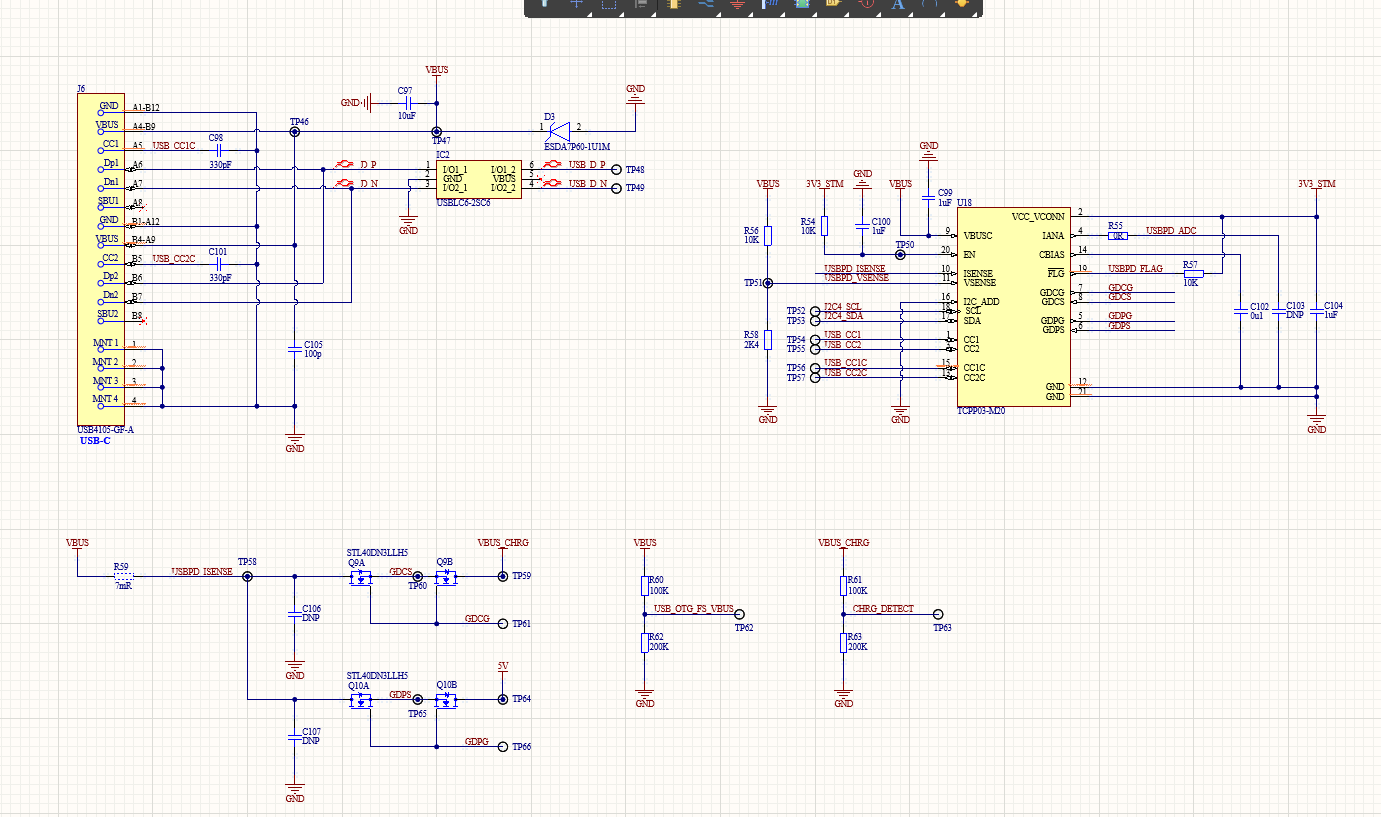Select capacitor C101 on the USB_CC2C net
The width and height of the screenshot is (1381, 817).
218,263
